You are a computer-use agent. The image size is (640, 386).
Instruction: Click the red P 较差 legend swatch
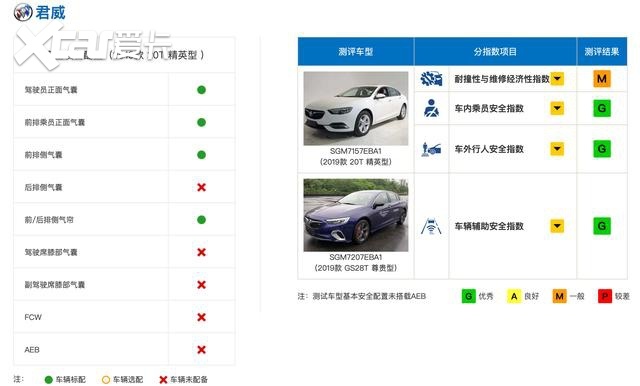(604, 296)
